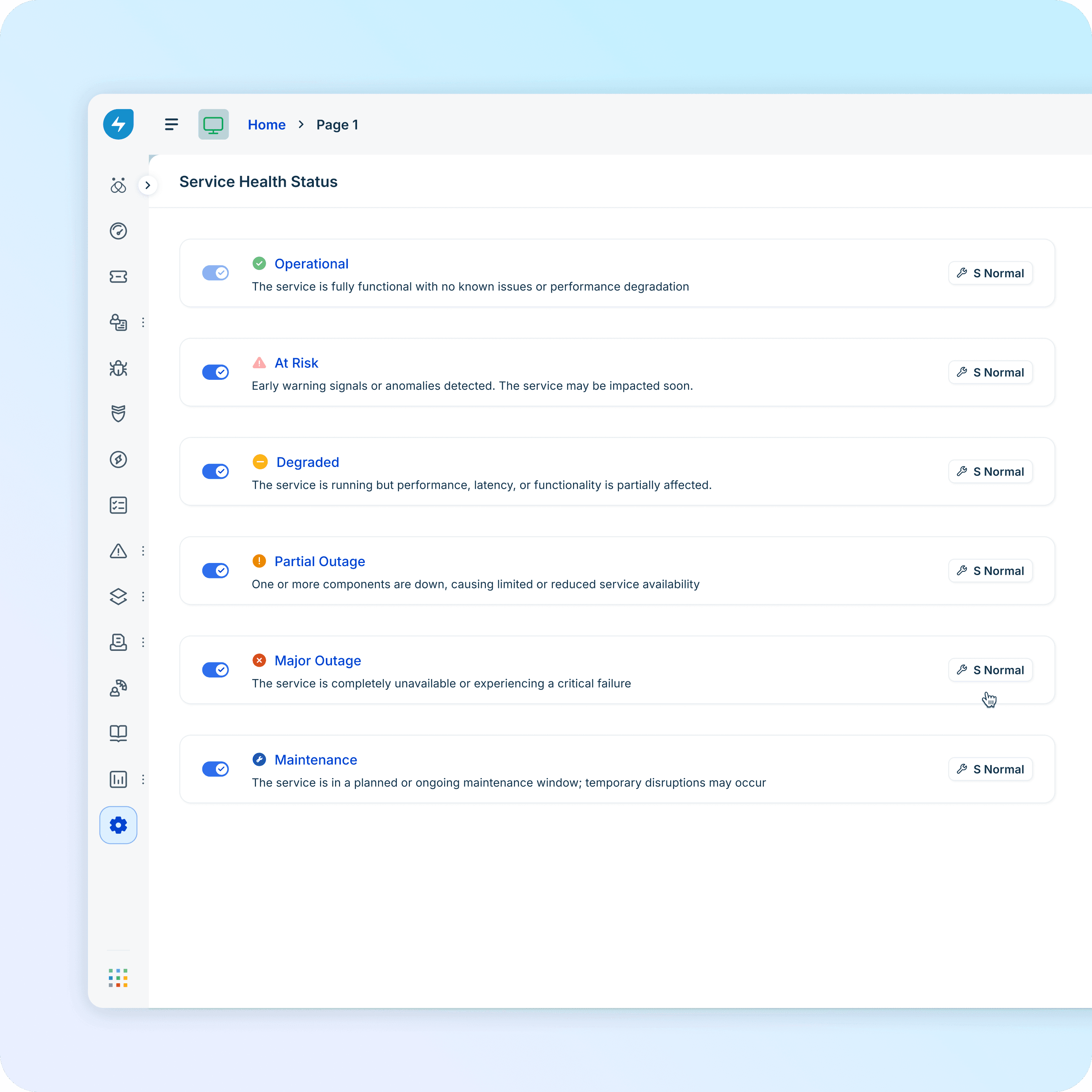The height and width of the screenshot is (1092, 1092).
Task: Open the stacked layers icon in sidebar
Action: [118, 597]
